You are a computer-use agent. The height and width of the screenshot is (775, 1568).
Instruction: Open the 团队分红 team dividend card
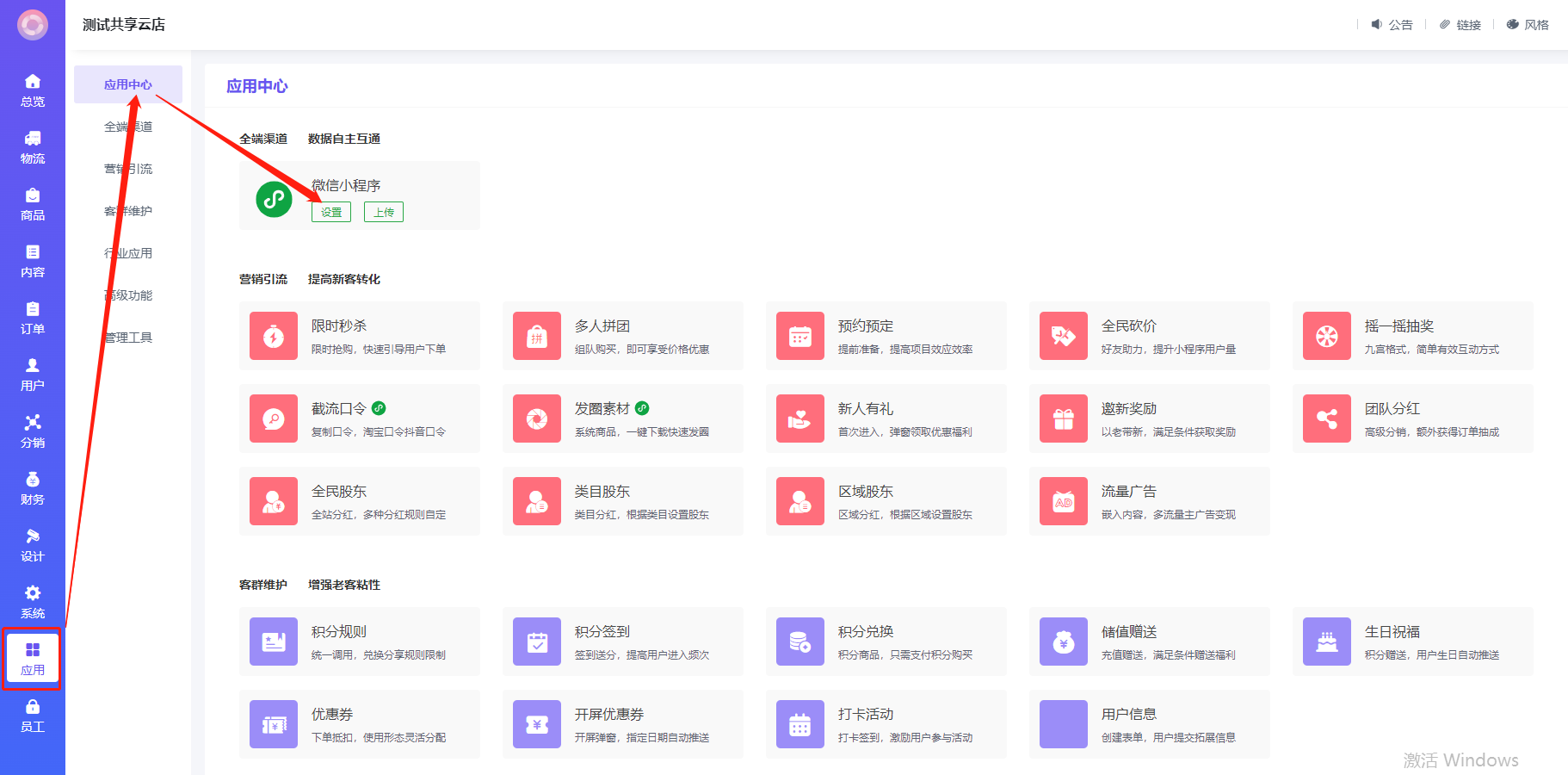[1412, 418]
